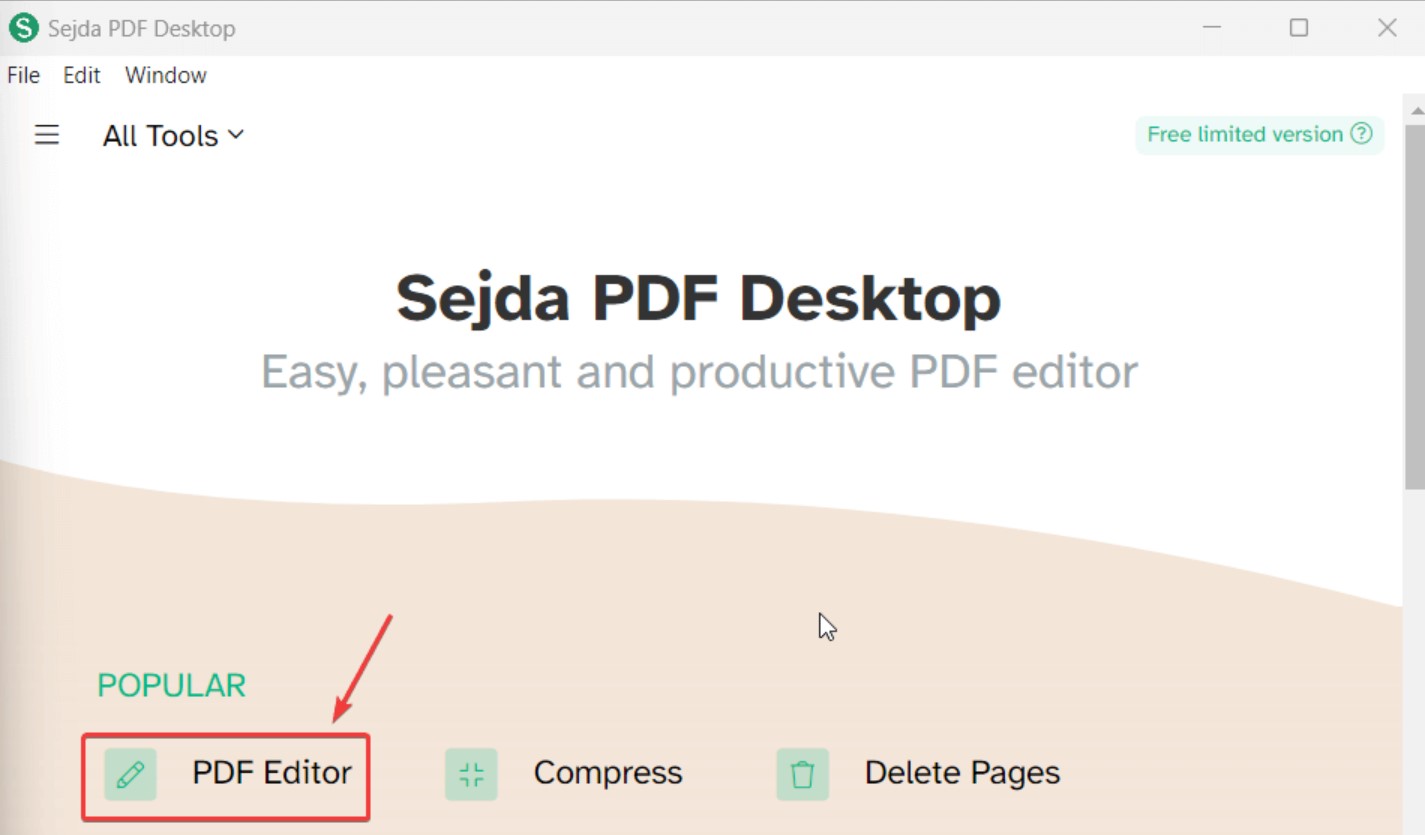Click the PDF Editor pencil icon
This screenshot has height=835, width=1425.
tap(130, 774)
